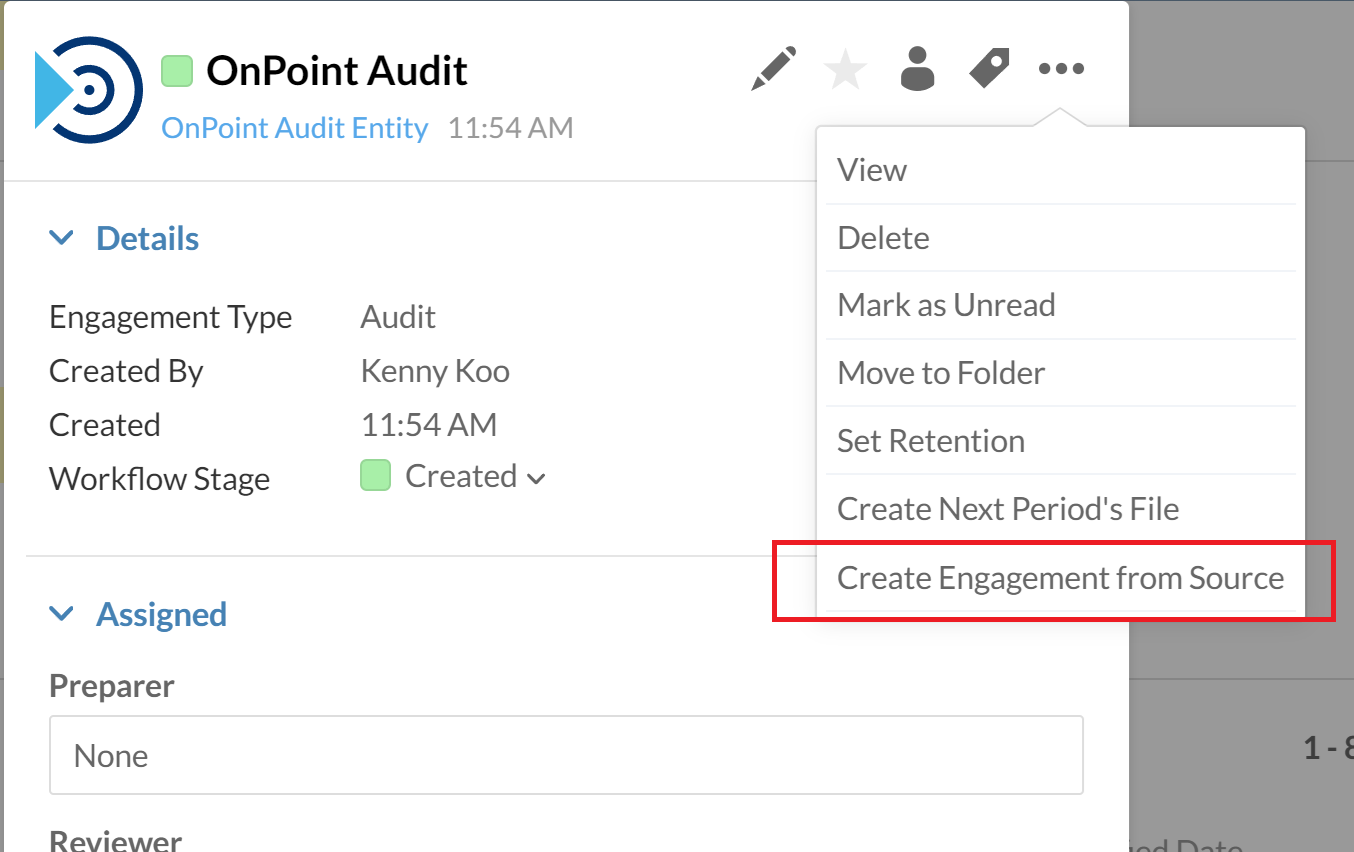The width and height of the screenshot is (1354, 852).
Task: Click the tag label icon
Action: pos(989,68)
